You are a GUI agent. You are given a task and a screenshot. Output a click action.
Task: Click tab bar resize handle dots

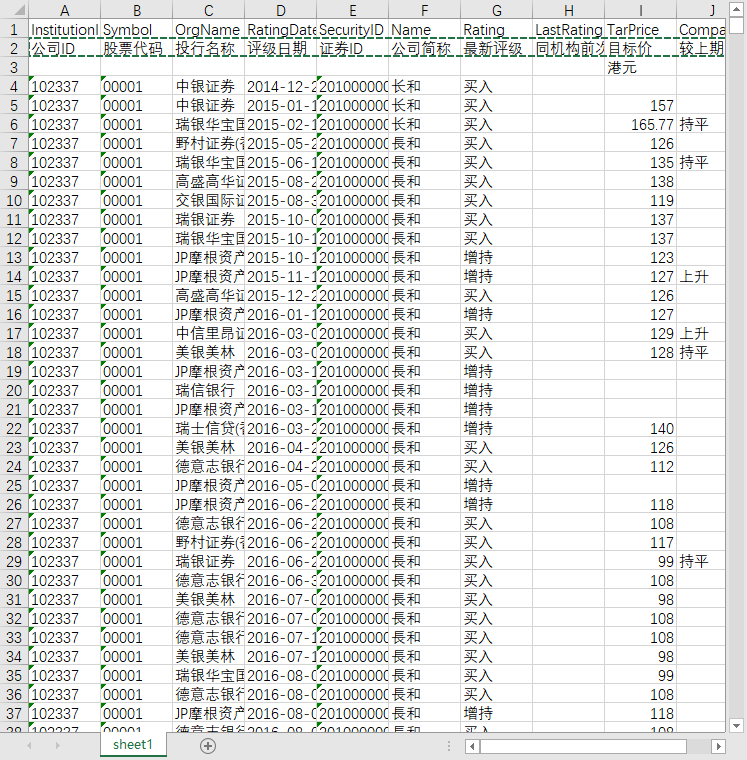coord(449,746)
